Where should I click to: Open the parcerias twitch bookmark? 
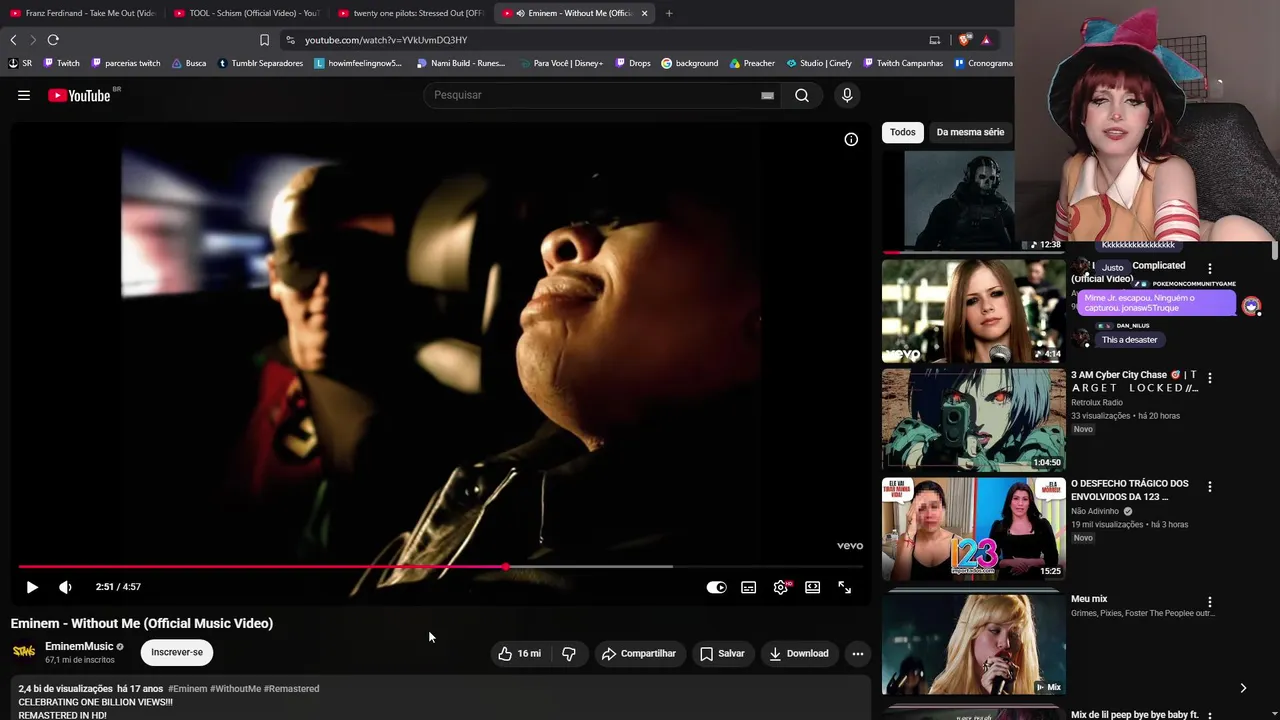pyautogui.click(x=125, y=63)
